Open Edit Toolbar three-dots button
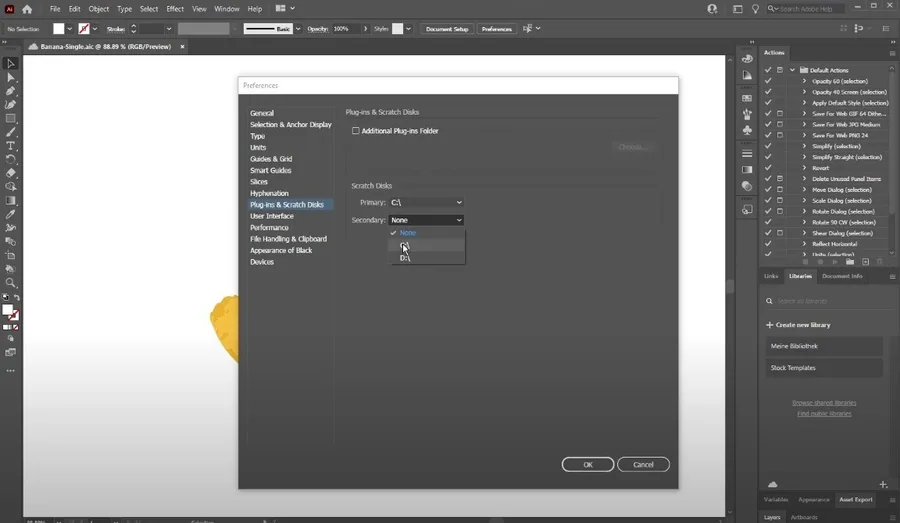 pyautogui.click(x=10, y=371)
